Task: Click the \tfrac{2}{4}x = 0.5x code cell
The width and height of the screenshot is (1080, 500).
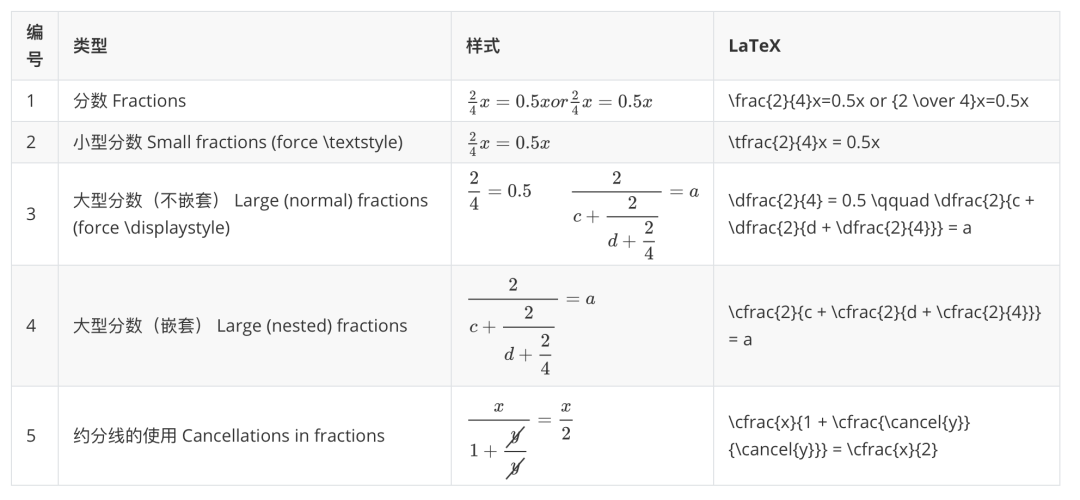Action: pyautogui.click(x=804, y=143)
